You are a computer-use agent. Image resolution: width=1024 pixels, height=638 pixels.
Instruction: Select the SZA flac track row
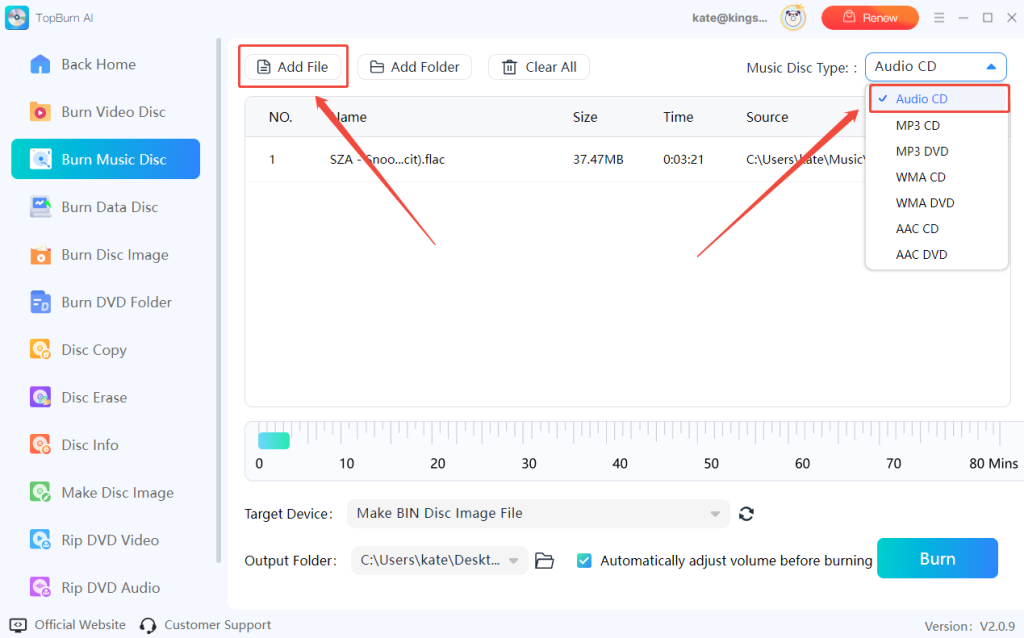550,159
